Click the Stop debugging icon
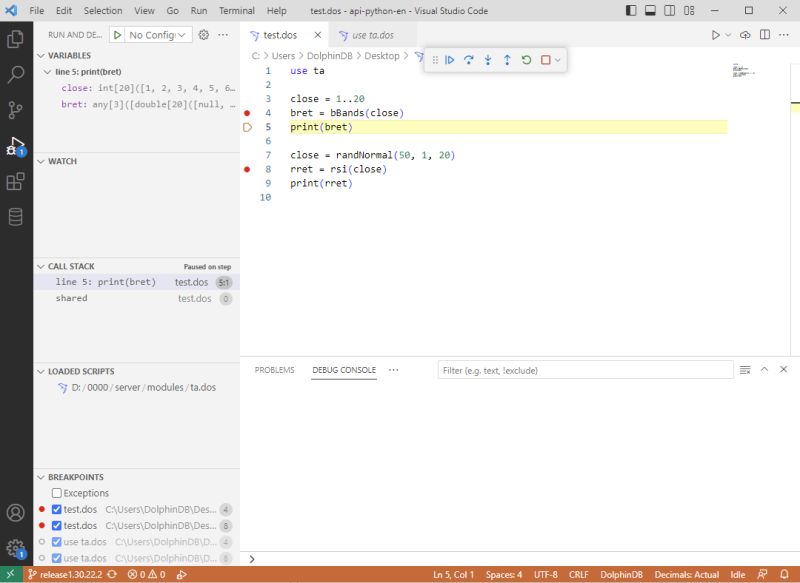 click(544, 60)
